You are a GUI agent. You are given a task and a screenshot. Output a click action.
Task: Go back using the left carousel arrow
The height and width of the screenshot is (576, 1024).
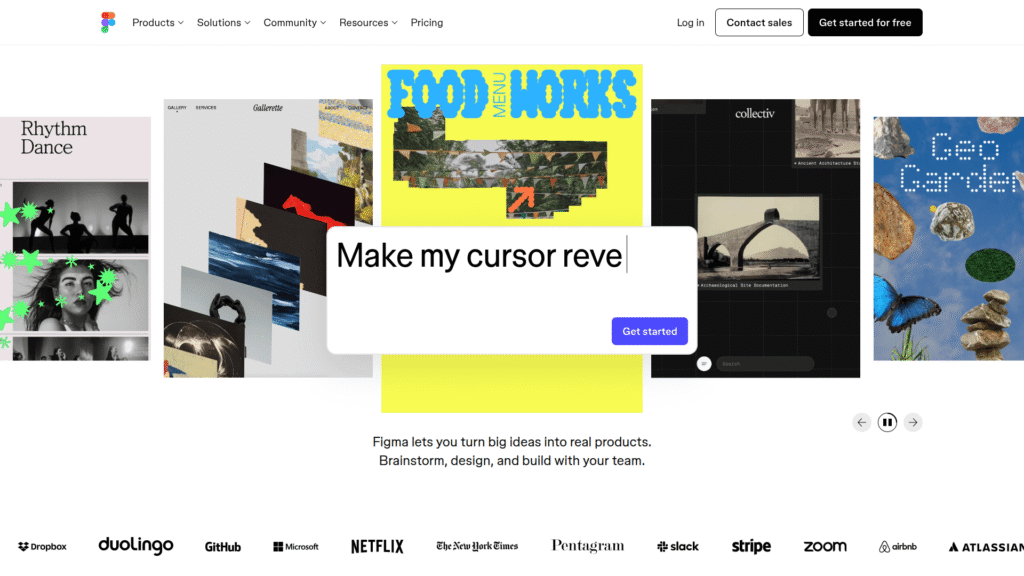click(861, 422)
